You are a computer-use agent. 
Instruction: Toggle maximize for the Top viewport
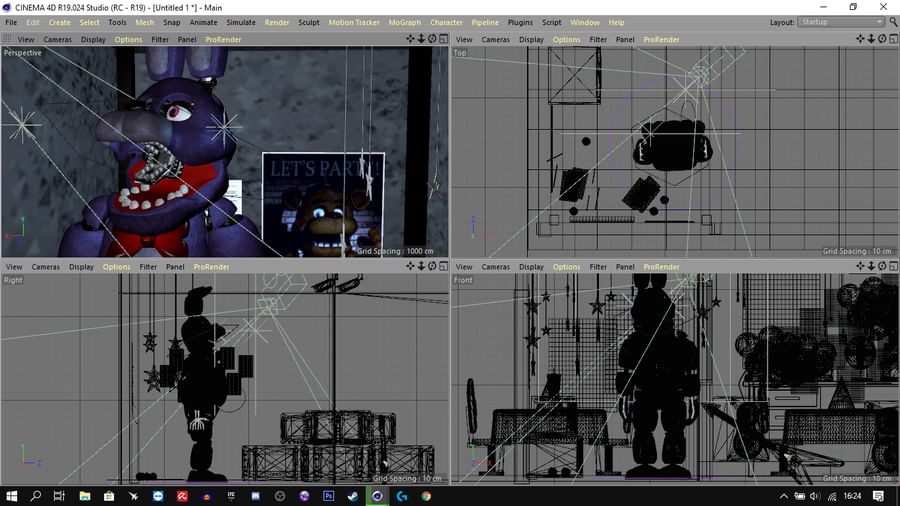(894, 39)
